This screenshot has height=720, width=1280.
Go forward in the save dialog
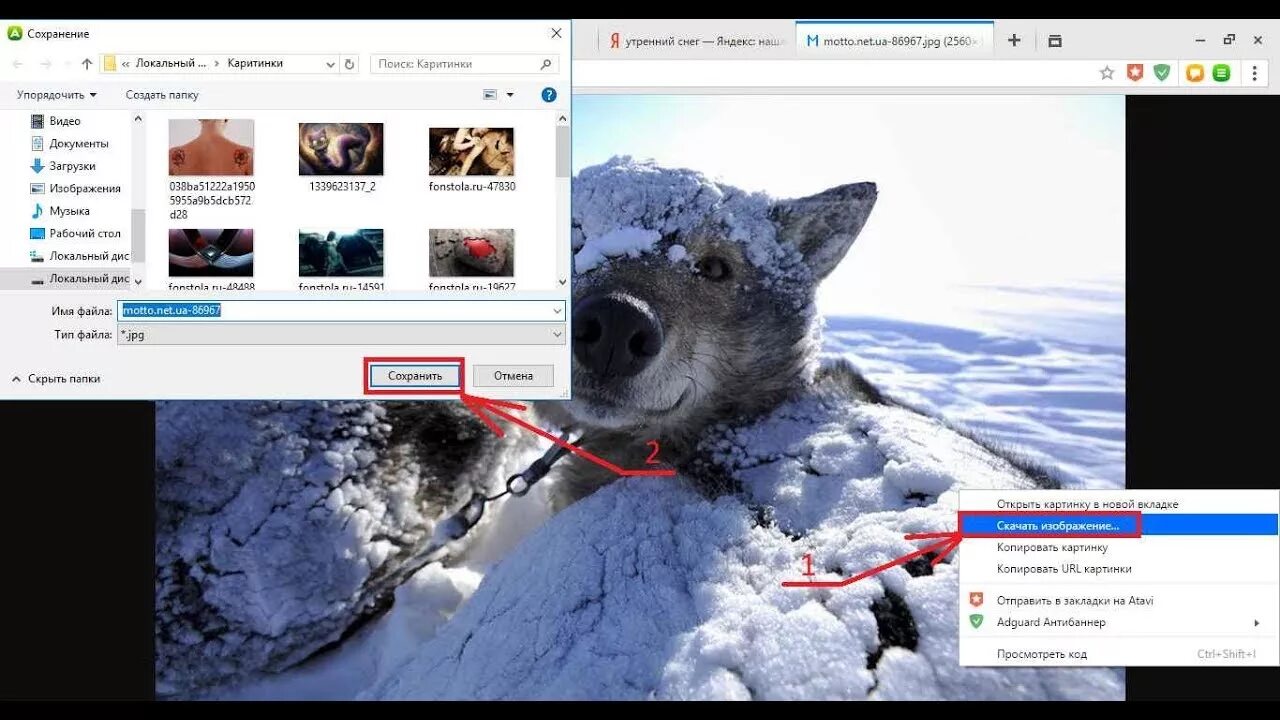tap(46, 63)
